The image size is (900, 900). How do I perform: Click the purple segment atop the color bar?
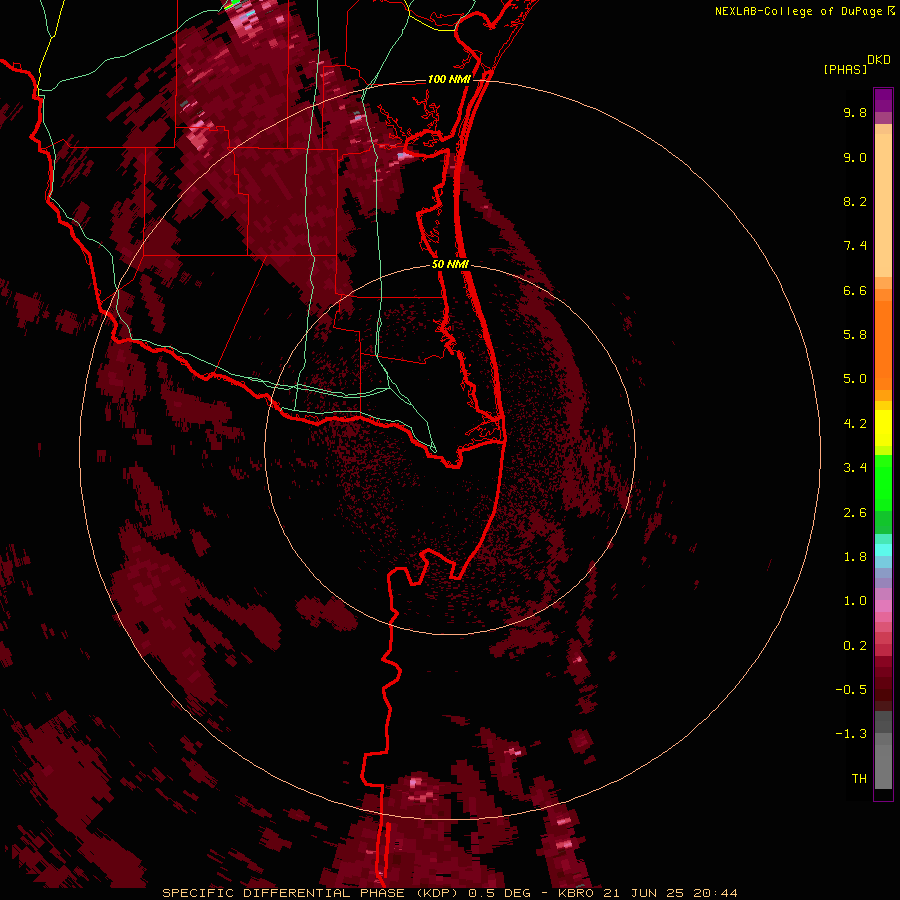(883, 100)
